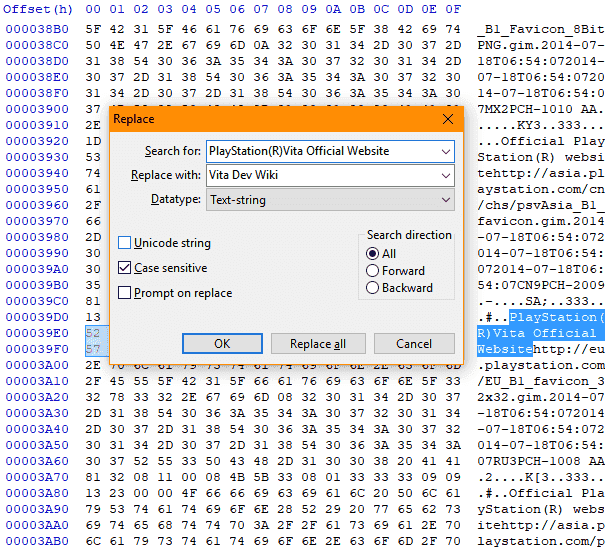Select offset row 000038C0
Image resolution: width=615 pixels, height=552 pixels.
pyautogui.click(x=37, y=45)
